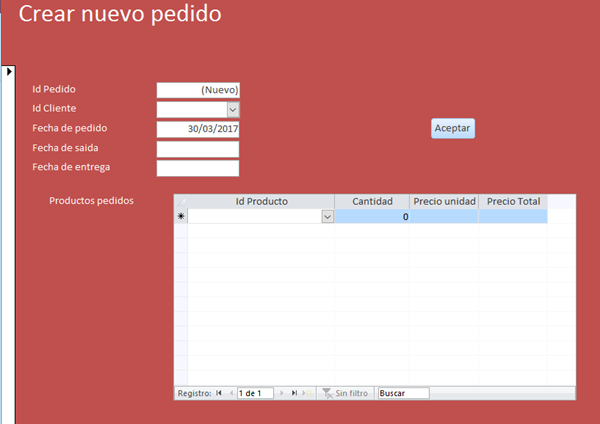Click the Id Cliente combo box text area
Viewport: 600px width, 424px height.
[x=192, y=110]
